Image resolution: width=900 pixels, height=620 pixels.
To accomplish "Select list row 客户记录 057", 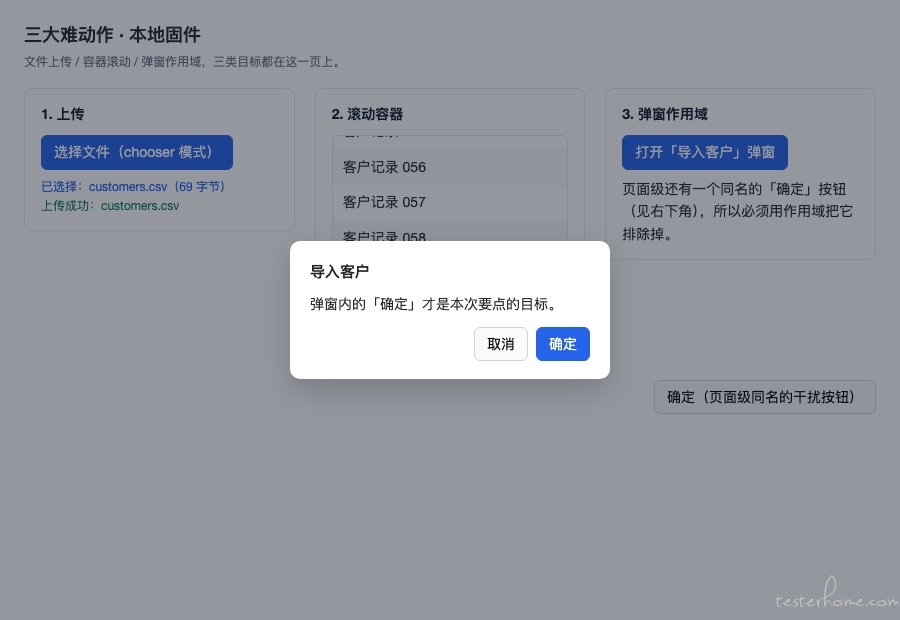I will coord(449,202).
